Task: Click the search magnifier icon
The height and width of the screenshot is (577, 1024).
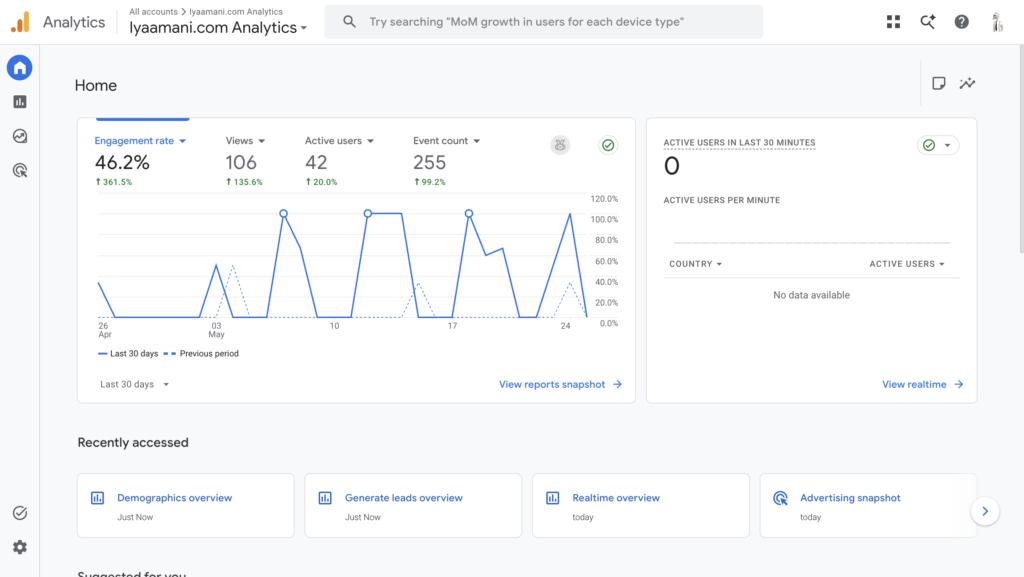Action: point(349,22)
